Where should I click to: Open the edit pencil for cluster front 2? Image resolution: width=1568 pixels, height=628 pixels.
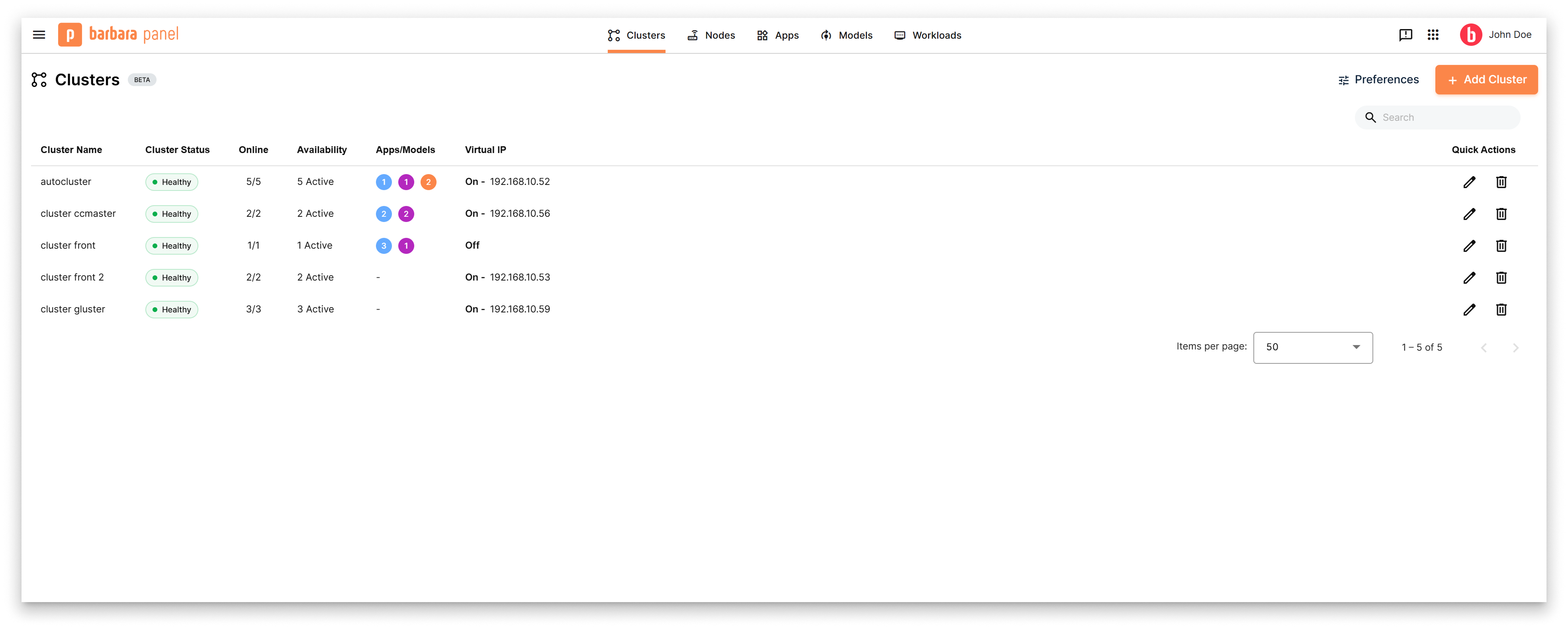click(x=1470, y=277)
